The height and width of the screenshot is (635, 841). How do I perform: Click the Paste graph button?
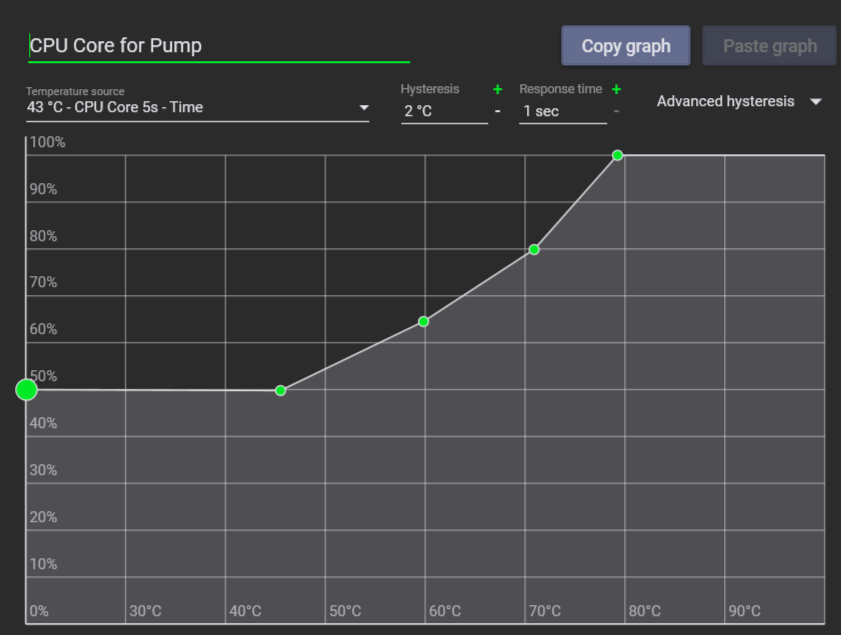tap(769, 46)
